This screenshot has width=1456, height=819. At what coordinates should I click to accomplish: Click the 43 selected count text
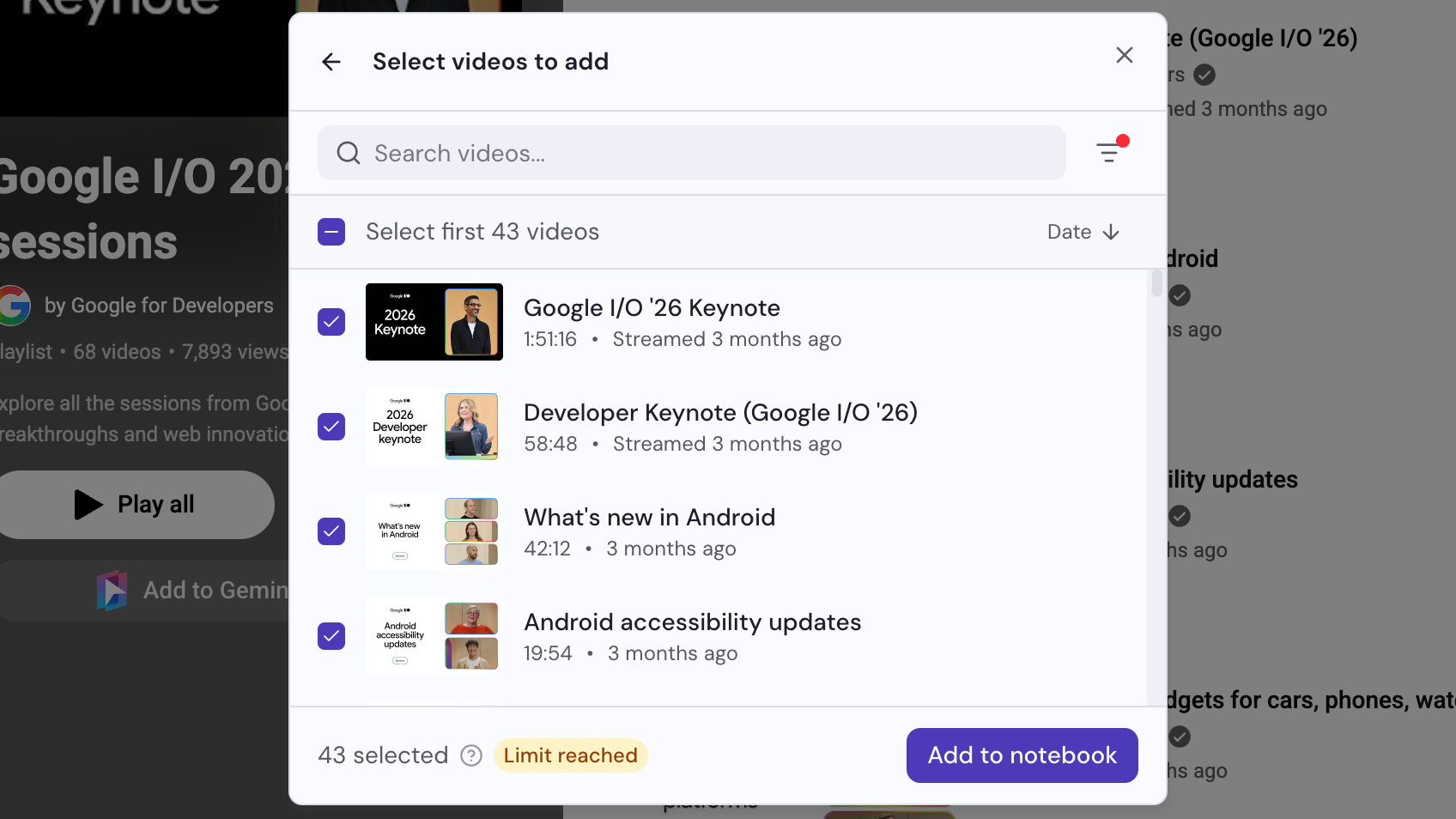pos(383,755)
